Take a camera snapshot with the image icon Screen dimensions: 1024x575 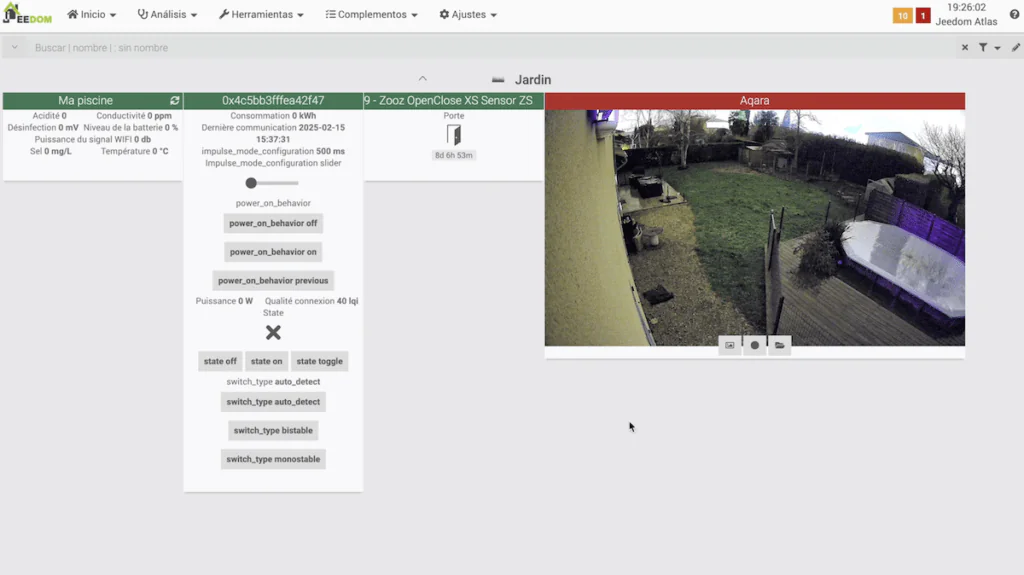(729, 346)
